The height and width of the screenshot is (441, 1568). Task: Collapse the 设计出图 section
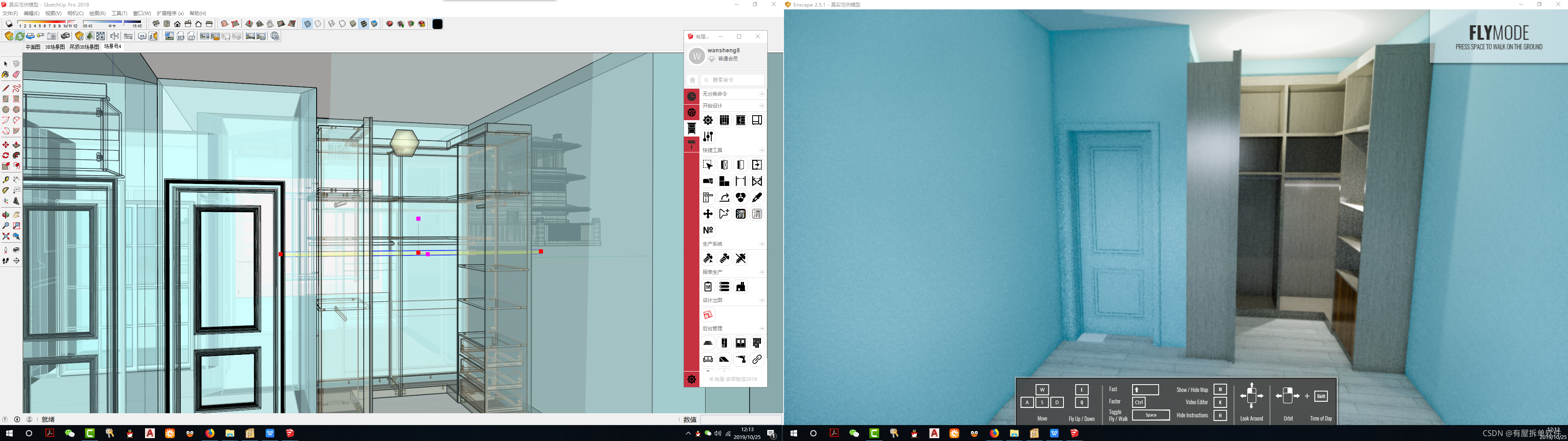762,300
